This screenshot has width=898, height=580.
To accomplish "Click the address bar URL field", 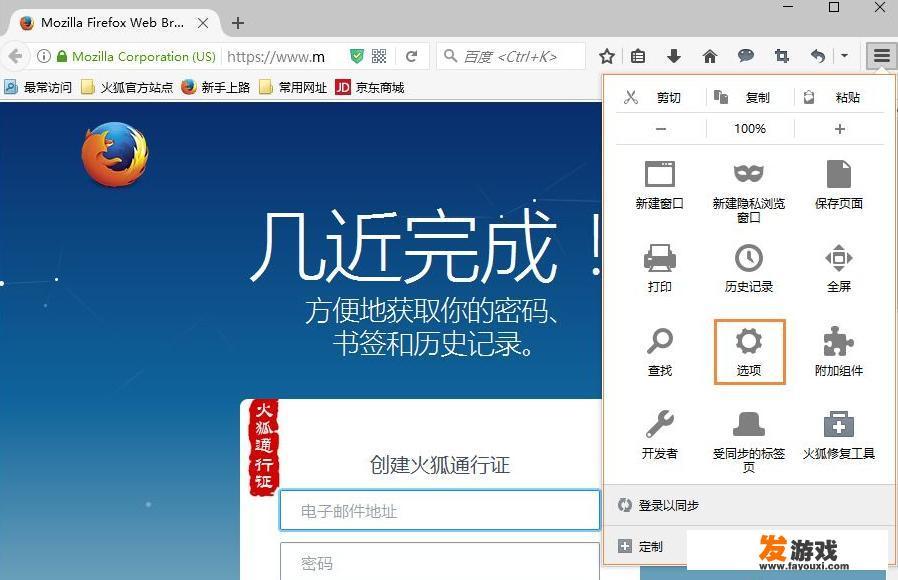I will pyautogui.click(x=276, y=56).
